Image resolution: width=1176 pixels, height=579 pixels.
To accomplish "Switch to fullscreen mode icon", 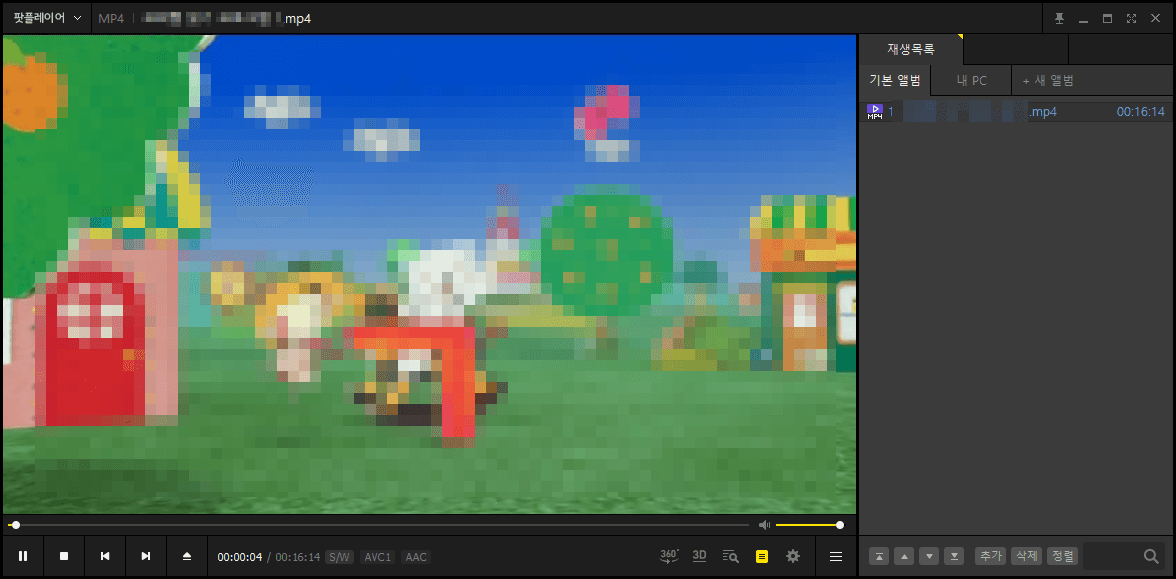I will pos(1131,19).
